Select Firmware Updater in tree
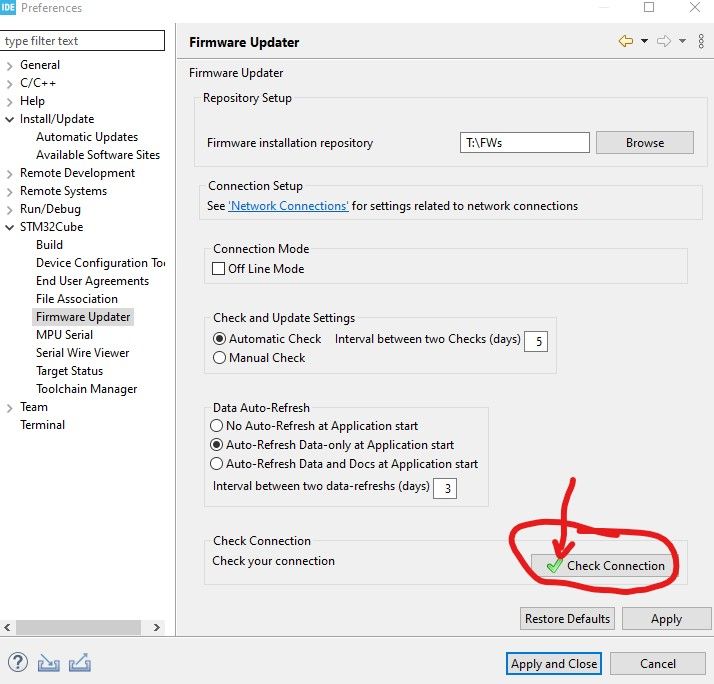This screenshot has width=714, height=684. click(83, 317)
